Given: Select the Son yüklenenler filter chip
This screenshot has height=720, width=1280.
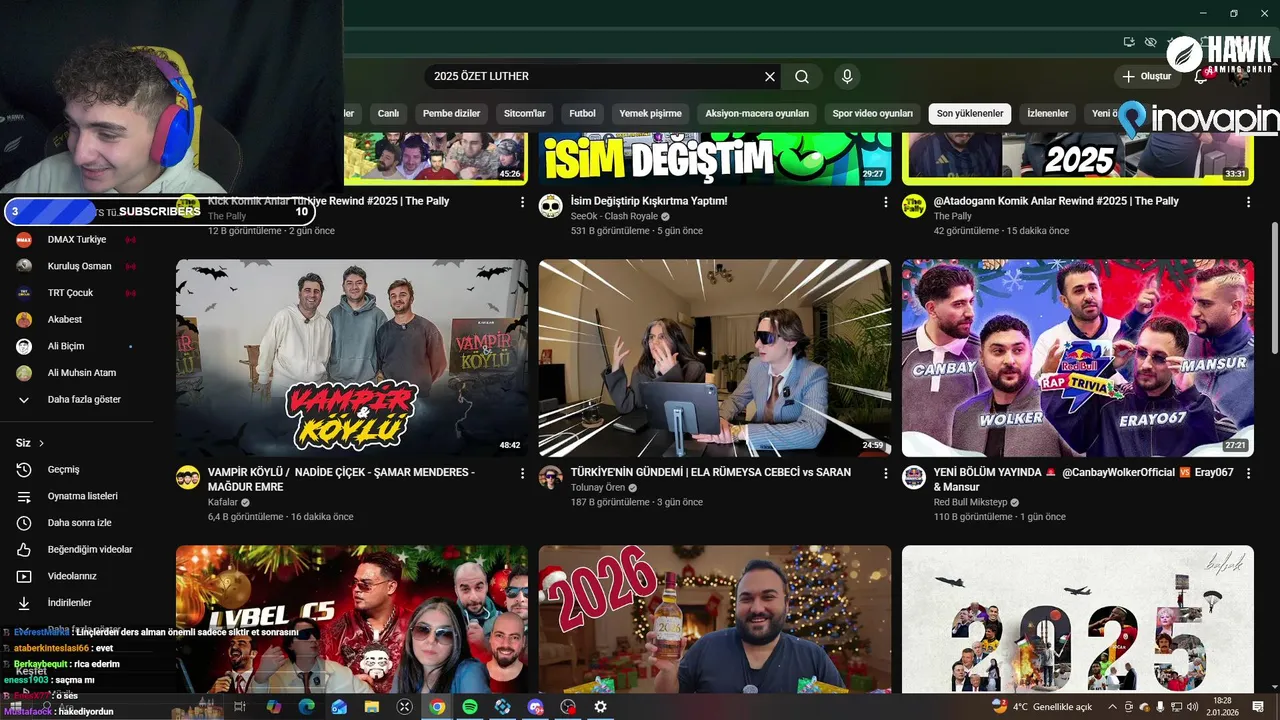Looking at the screenshot, I should coord(970,114).
